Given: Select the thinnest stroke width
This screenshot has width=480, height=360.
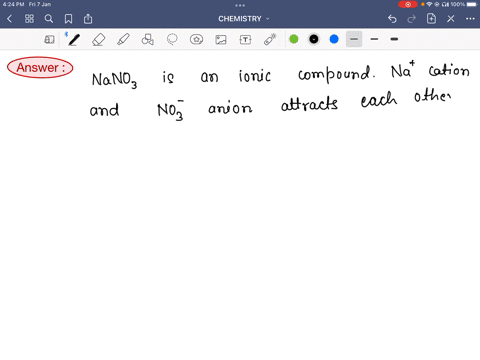Looking at the screenshot, I should click(354, 39).
